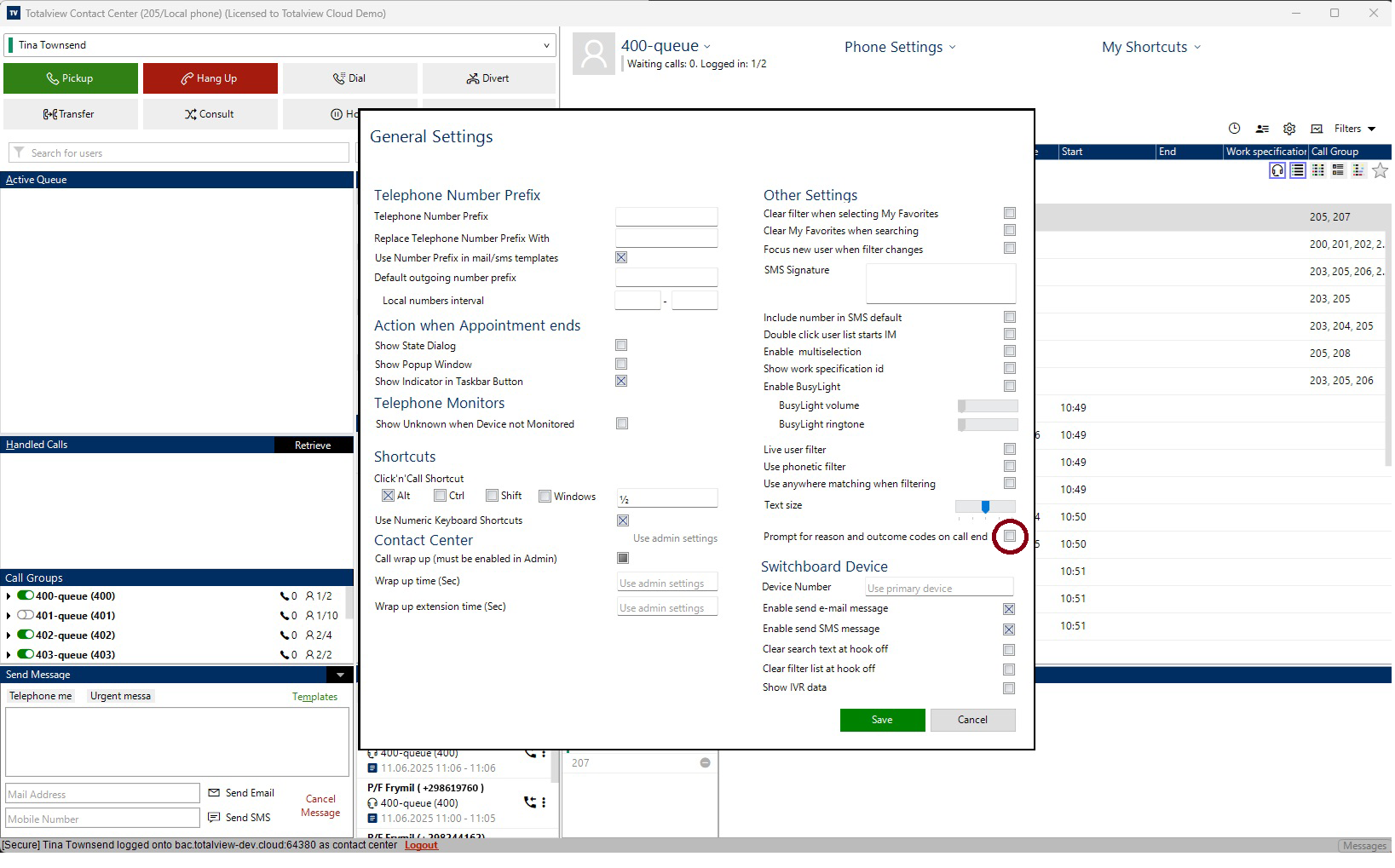Open the statistics chart icon beside Filters
The image size is (1395, 868).
coord(1317,129)
